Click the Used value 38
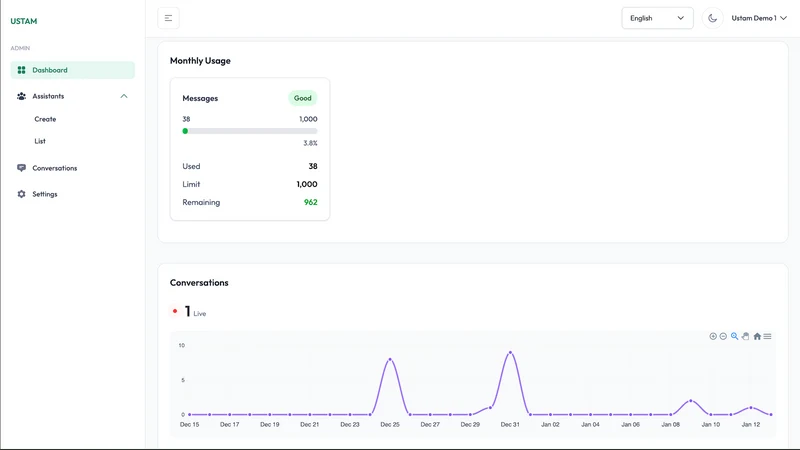 tap(313, 166)
